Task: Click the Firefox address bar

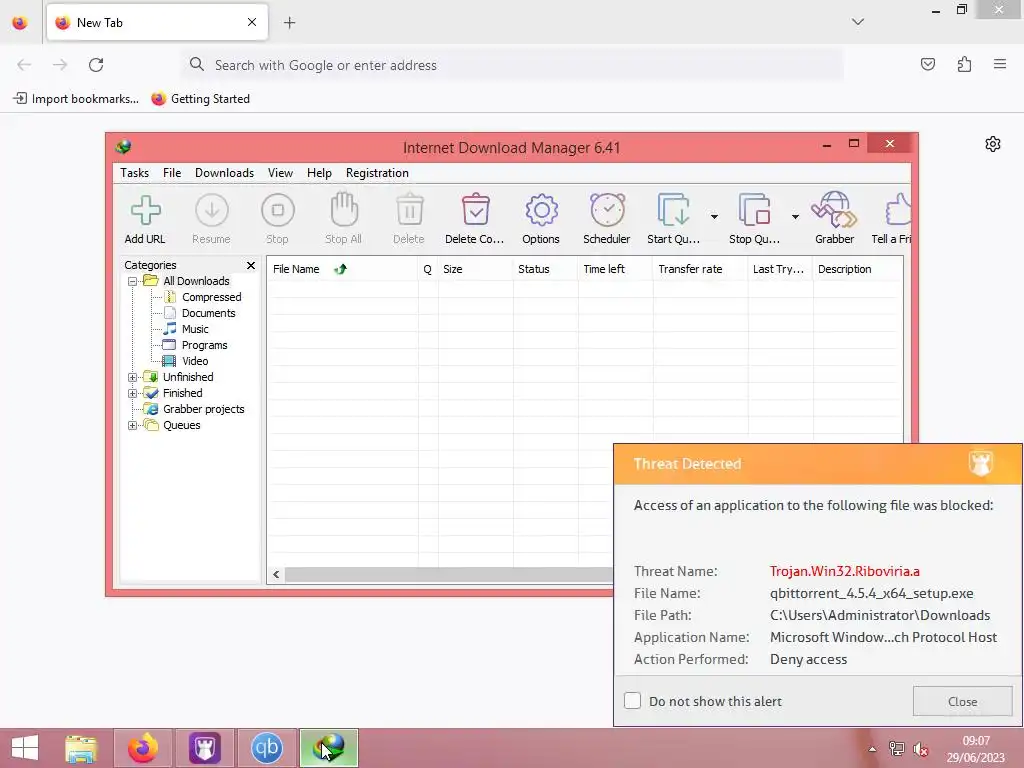Action: [x=511, y=65]
